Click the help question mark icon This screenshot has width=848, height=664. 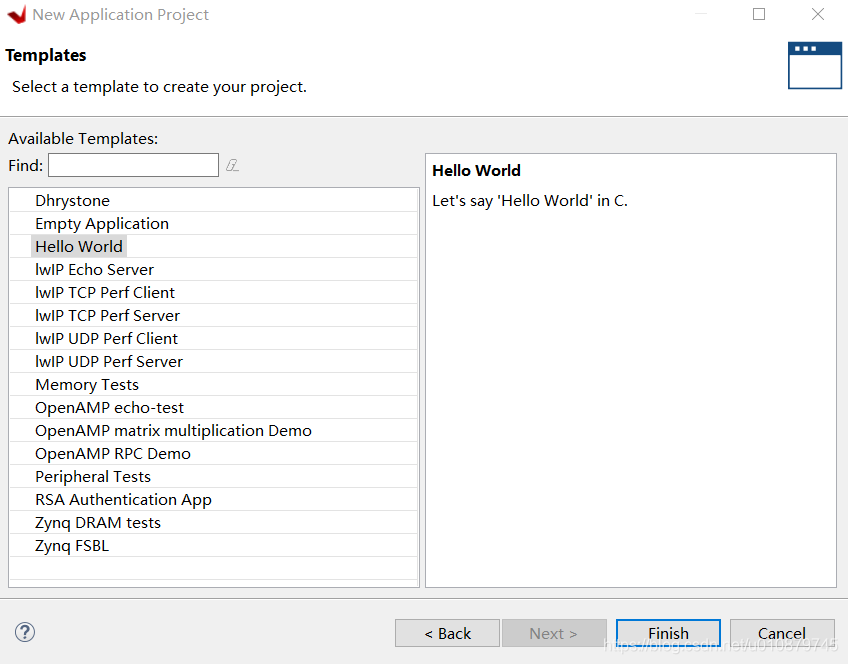click(x=25, y=632)
